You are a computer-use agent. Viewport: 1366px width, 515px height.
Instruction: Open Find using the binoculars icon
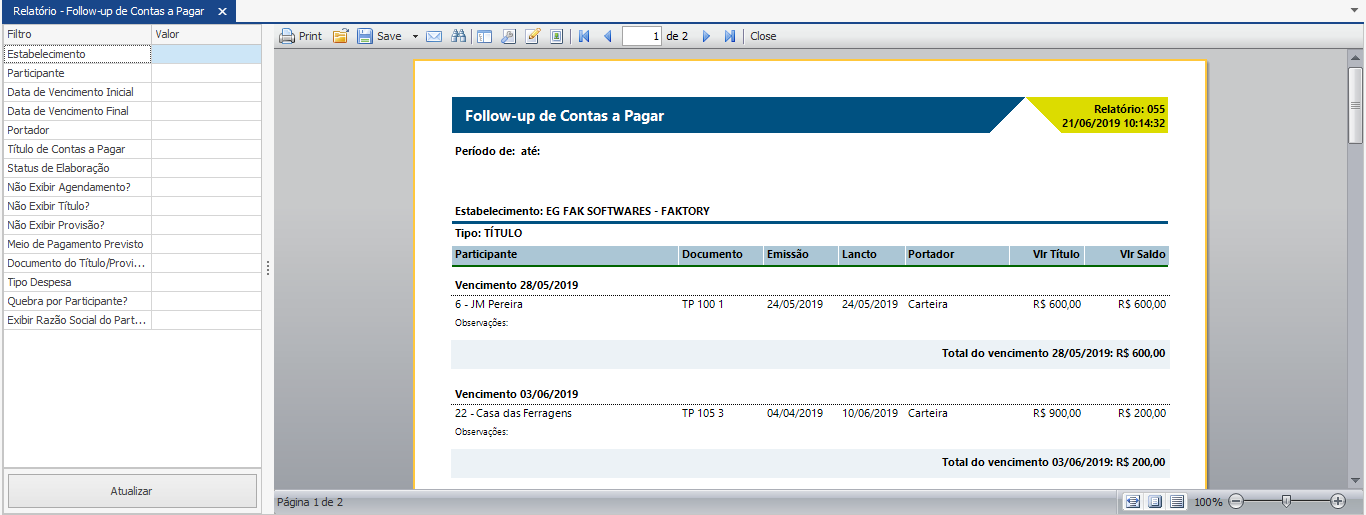(x=459, y=36)
